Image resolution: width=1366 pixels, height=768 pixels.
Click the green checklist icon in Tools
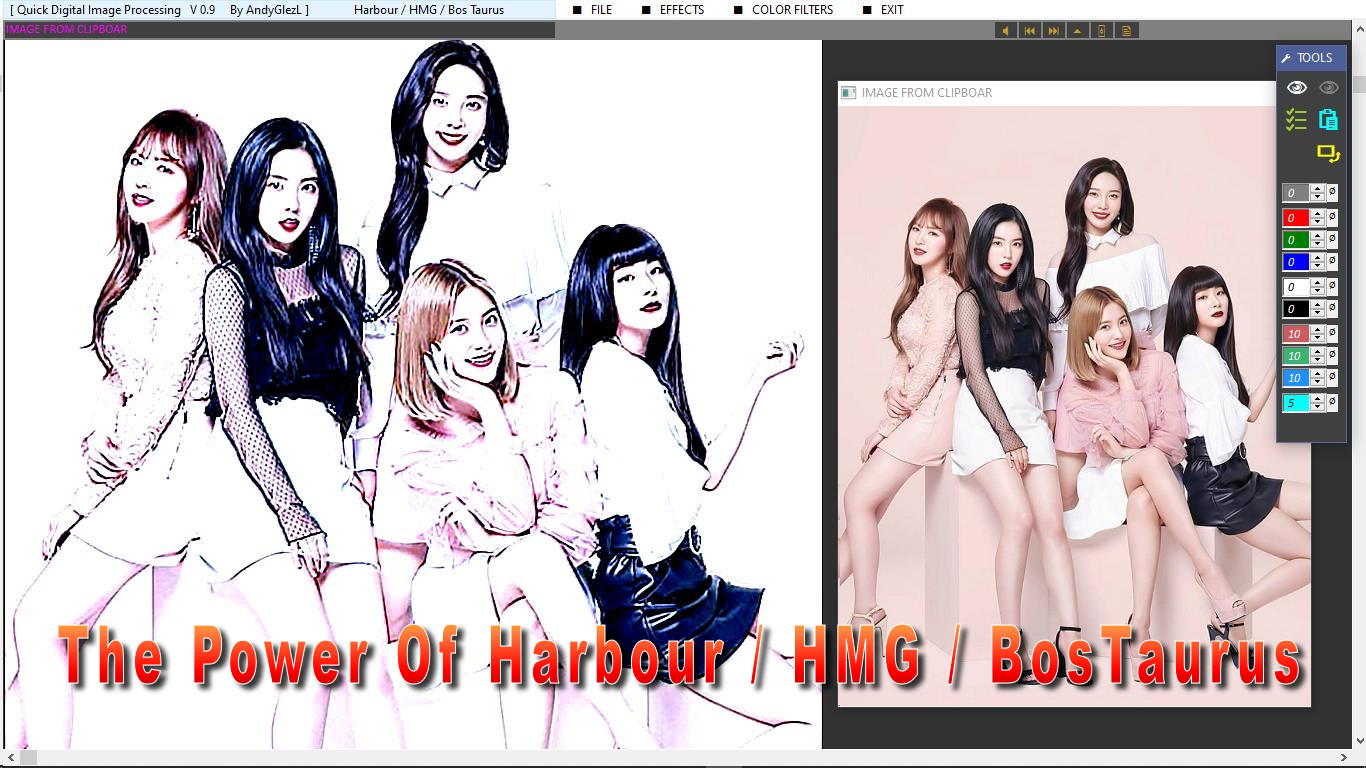click(x=1296, y=120)
